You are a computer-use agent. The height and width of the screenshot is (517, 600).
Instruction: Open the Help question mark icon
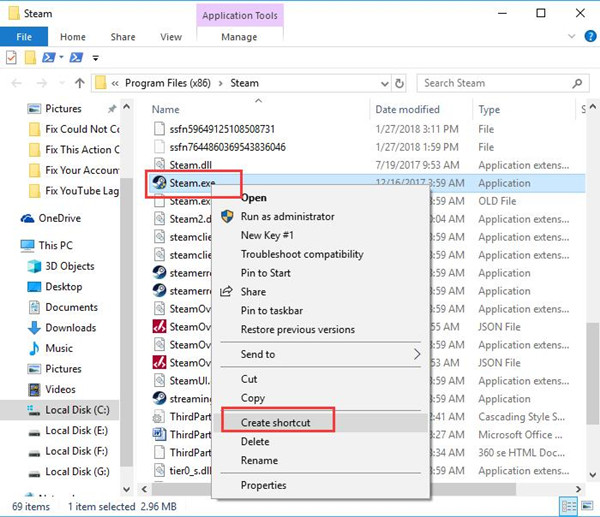click(x=590, y=36)
